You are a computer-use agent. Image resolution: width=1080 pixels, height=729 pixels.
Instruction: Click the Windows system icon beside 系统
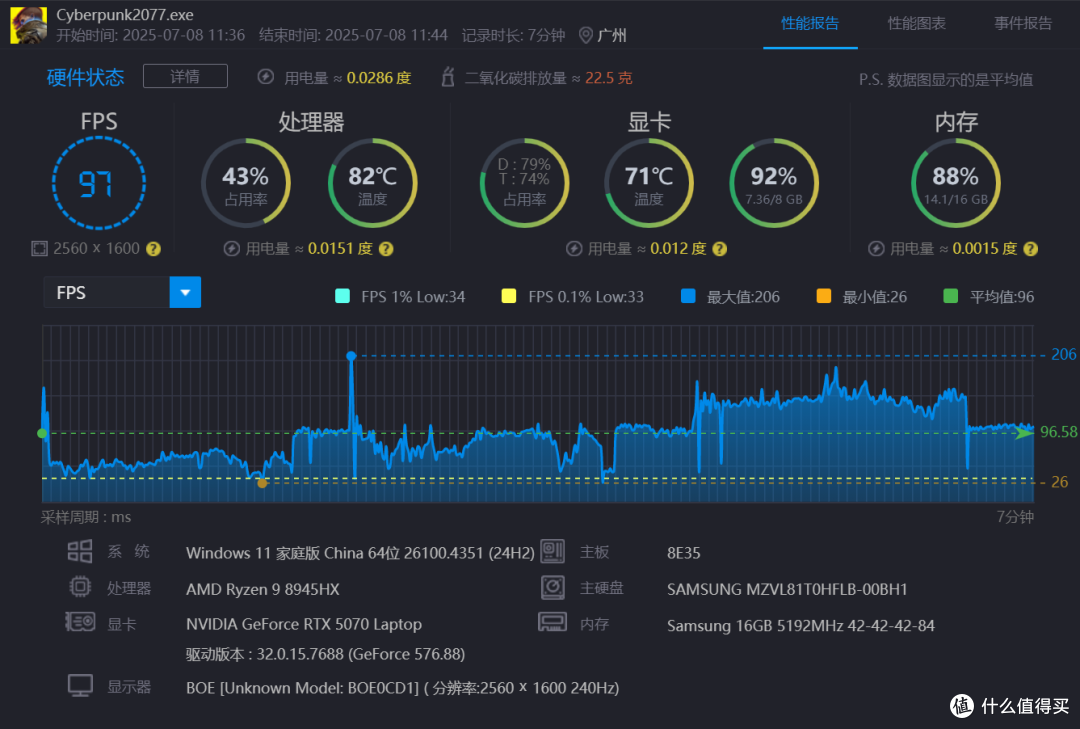tap(80, 551)
